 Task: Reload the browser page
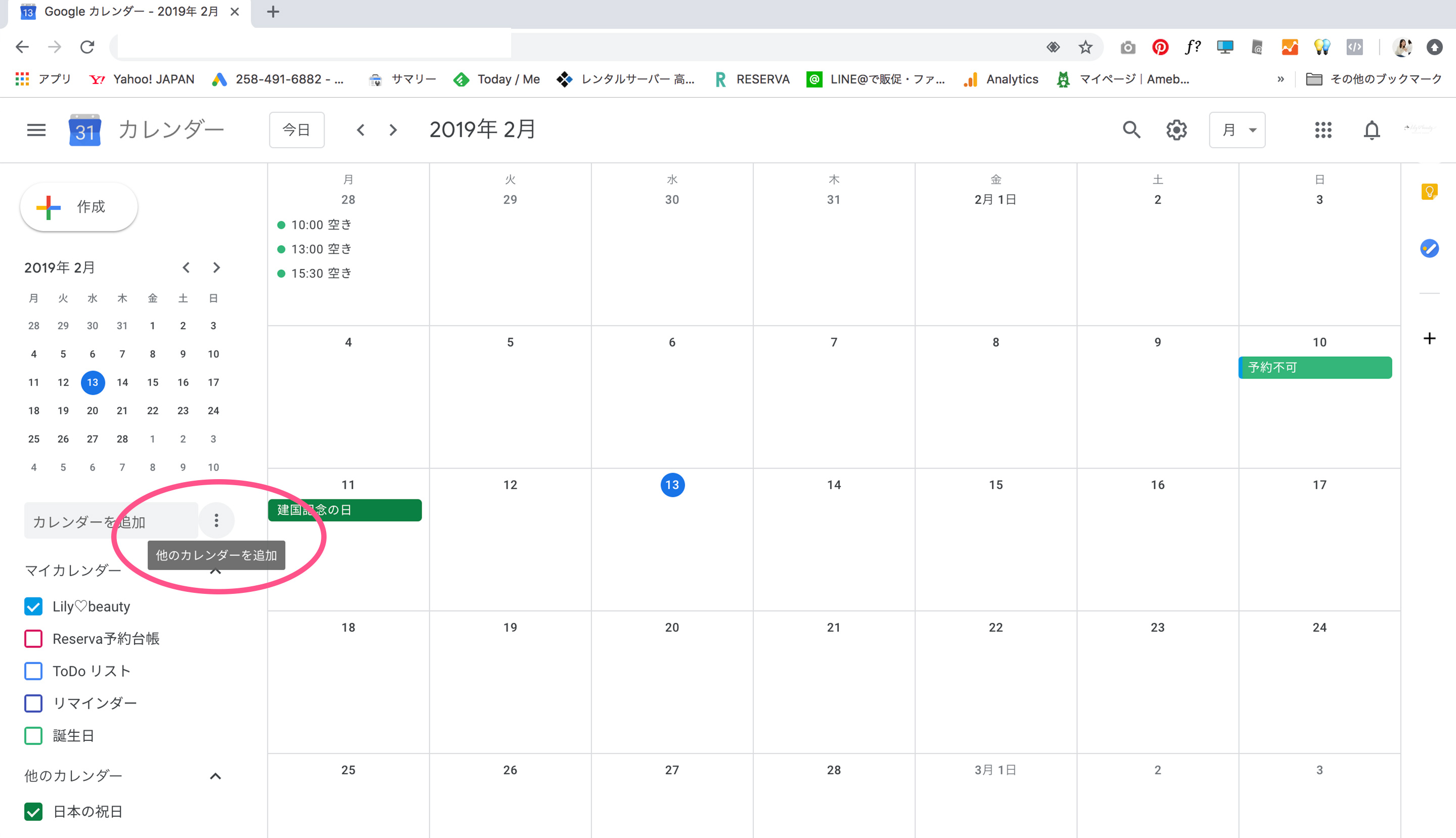[x=87, y=47]
